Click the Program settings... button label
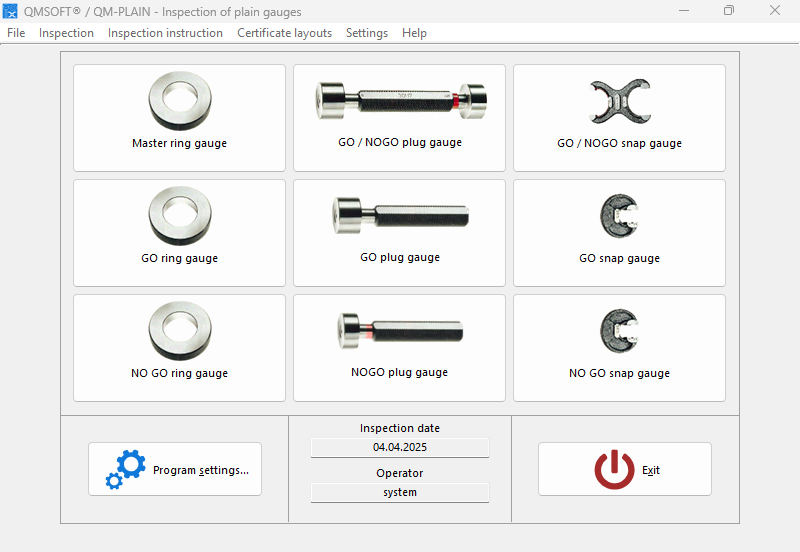This screenshot has width=800, height=552. (x=201, y=470)
